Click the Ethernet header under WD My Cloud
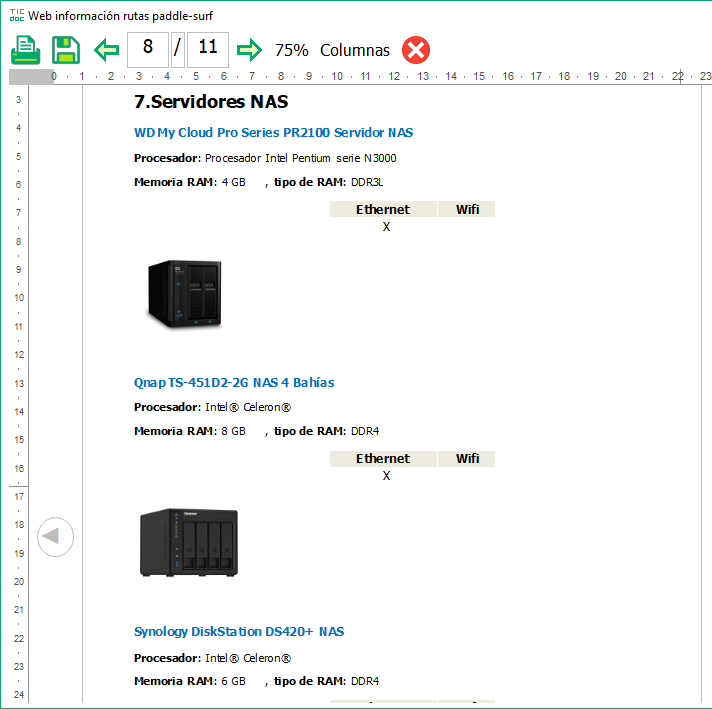Image resolution: width=712 pixels, height=709 pixels. click(383, 209)
